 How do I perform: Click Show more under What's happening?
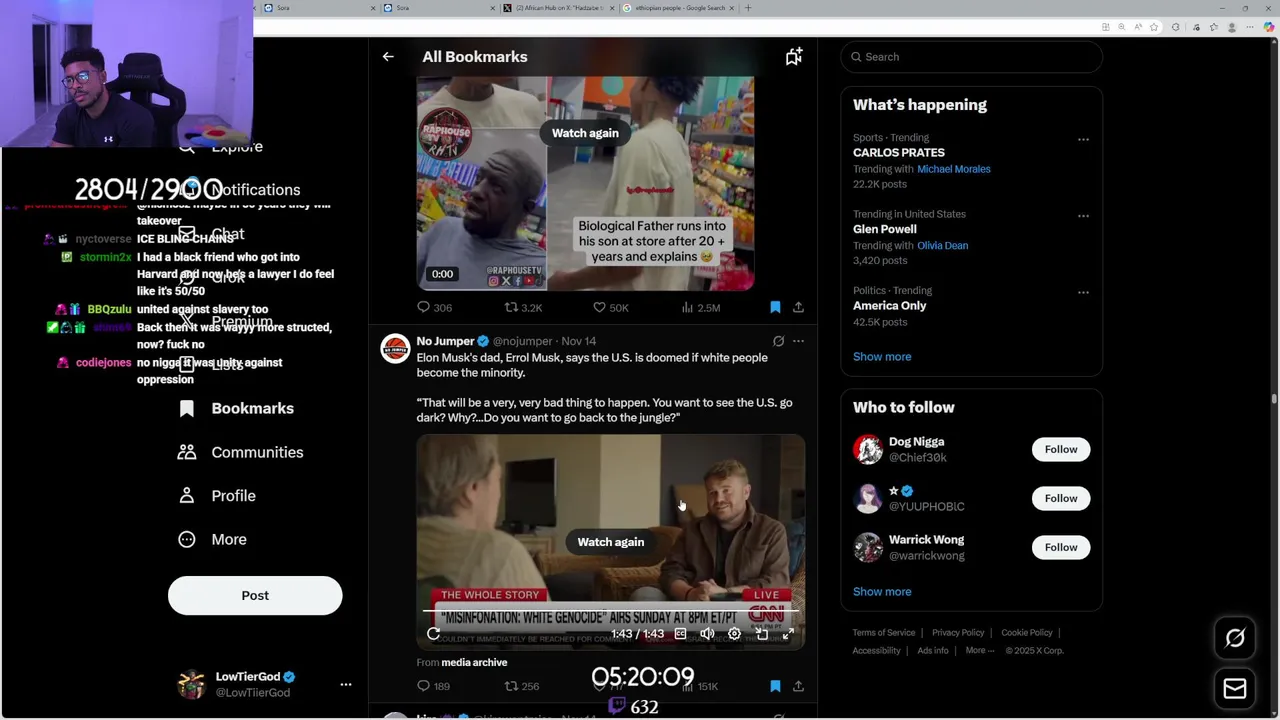point(882,357)
